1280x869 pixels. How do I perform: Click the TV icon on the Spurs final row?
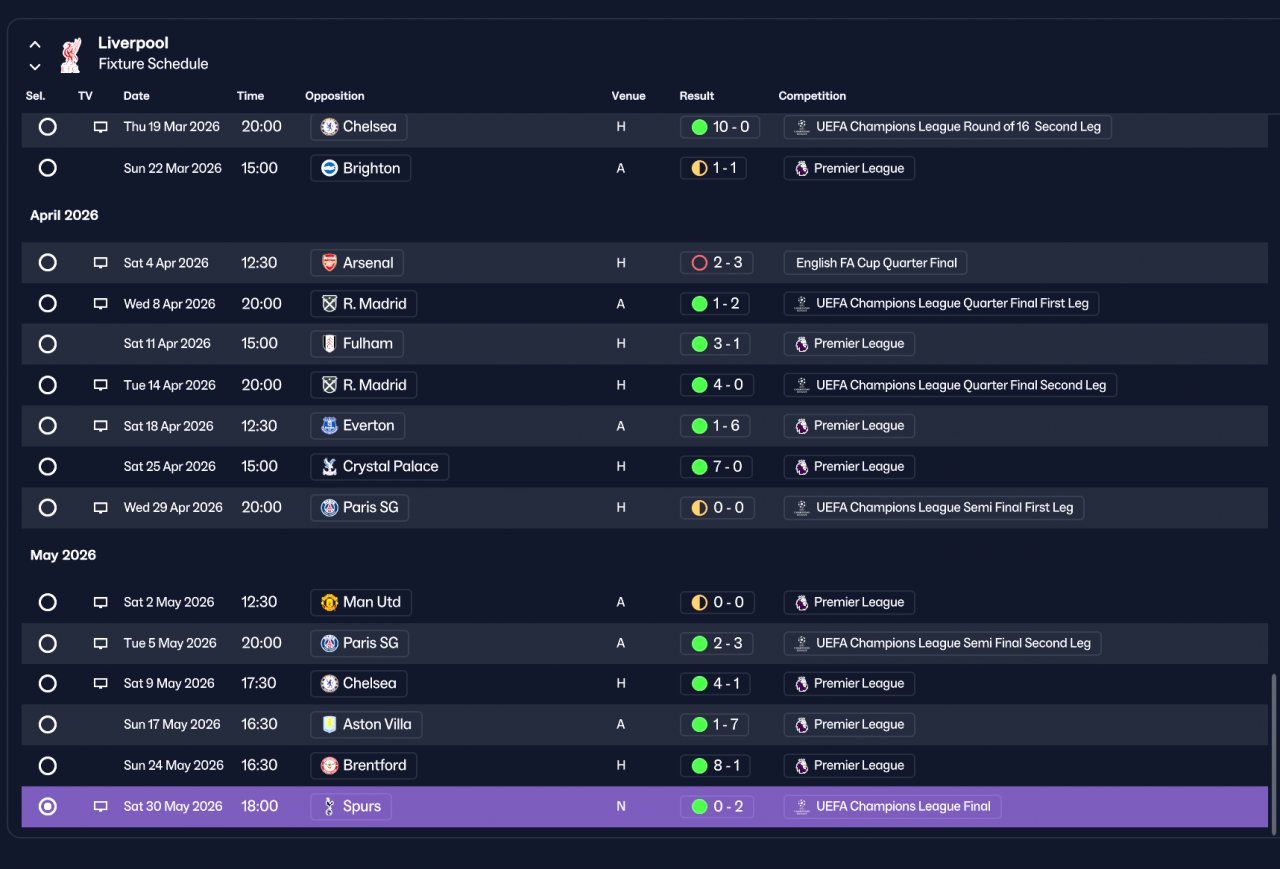tap(100, 807)
